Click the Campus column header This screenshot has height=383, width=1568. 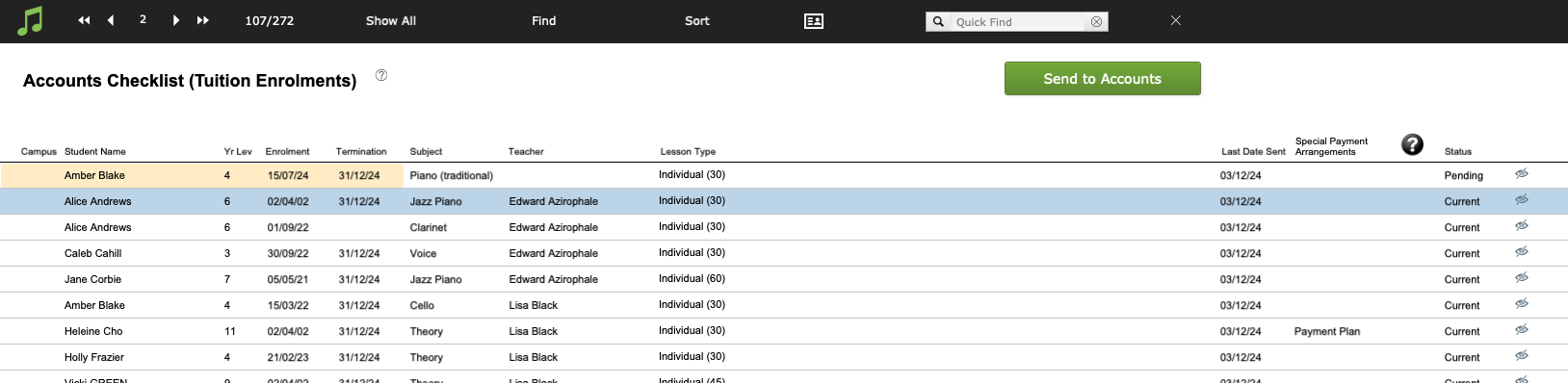(39, 151)
